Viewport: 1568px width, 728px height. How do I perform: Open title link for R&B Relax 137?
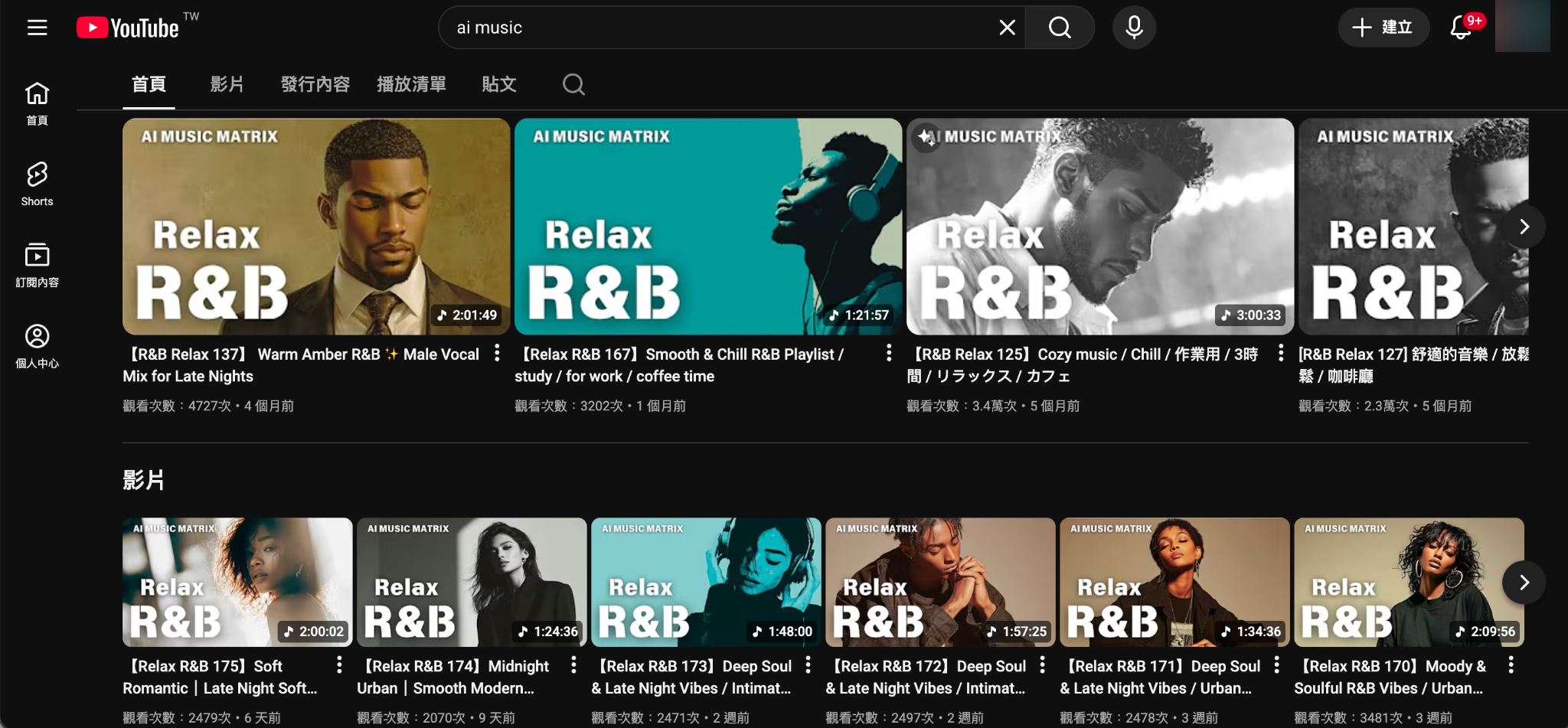[x=302, y=365]
